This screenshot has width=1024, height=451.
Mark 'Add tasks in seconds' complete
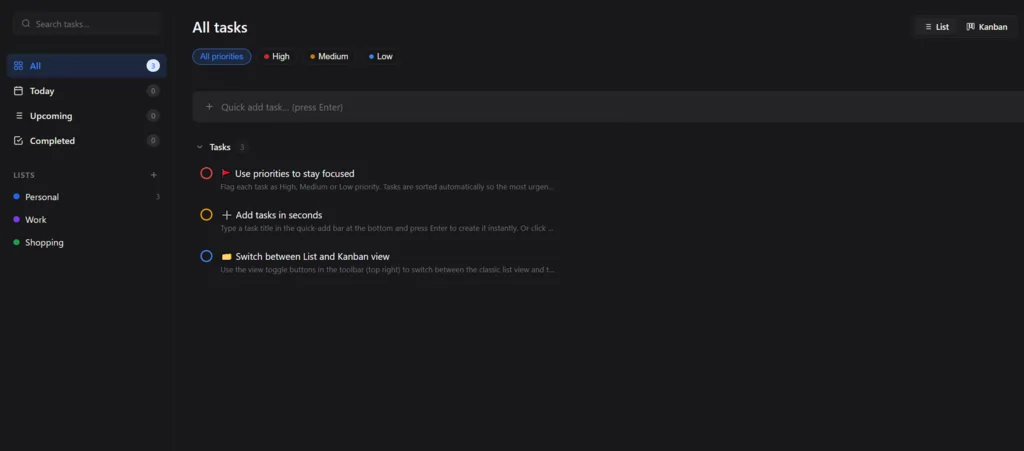pyautogui.click(x=206, y=215)
